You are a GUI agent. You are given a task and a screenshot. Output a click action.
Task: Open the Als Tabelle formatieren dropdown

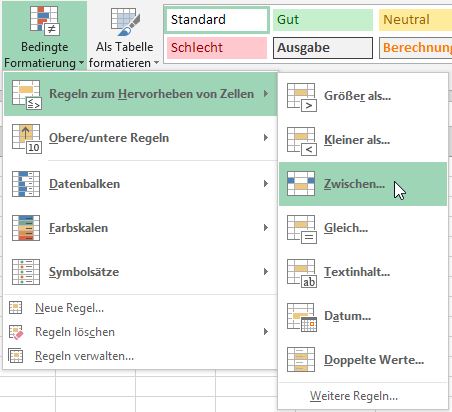tap(124, 36)
